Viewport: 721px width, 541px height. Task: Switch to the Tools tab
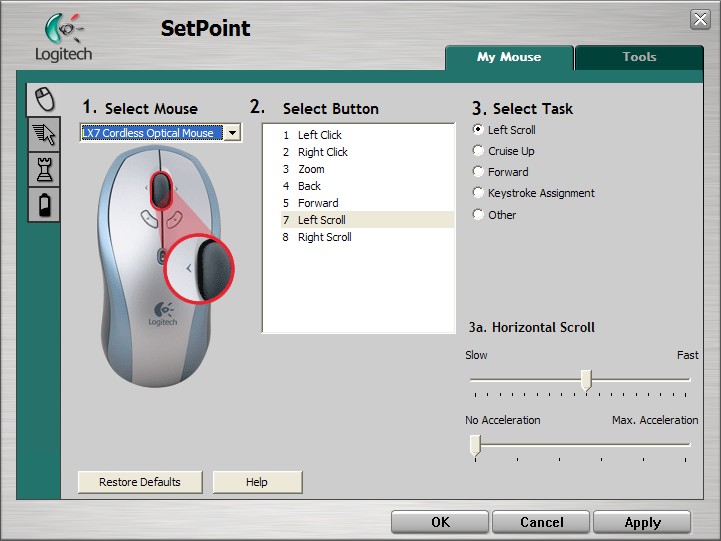pyautogui.click(x=639, y=57)
